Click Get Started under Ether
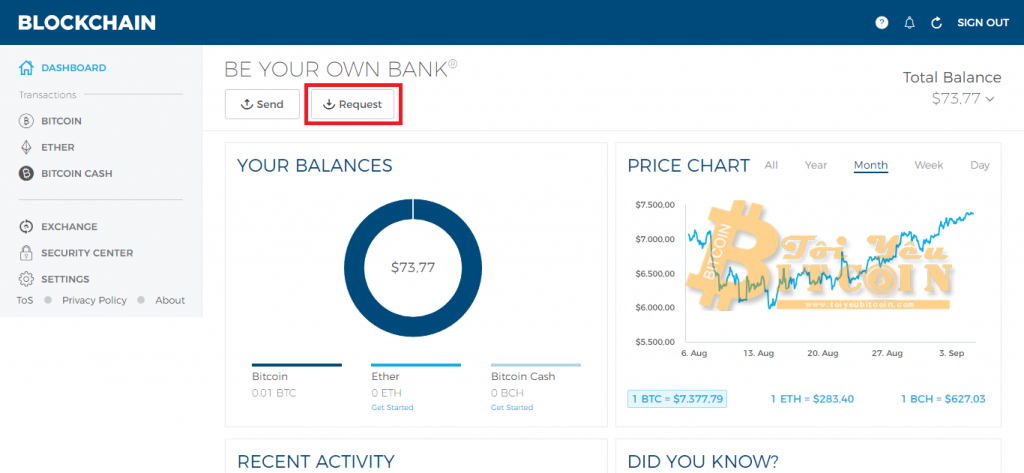The height and width of the screenshot is (473, 1024). (392, 407)
